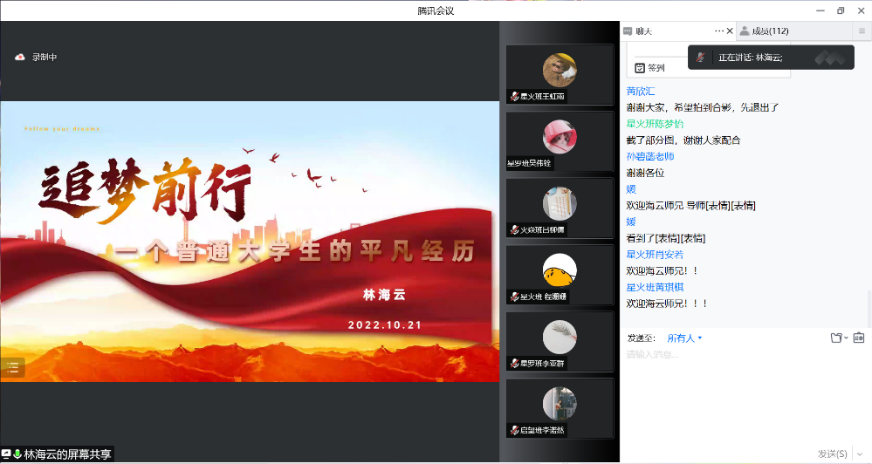Open chat panel more options (three dots)
Image resolution: width=872 pixels, height=464 pixels.
[x=718, y=31]
